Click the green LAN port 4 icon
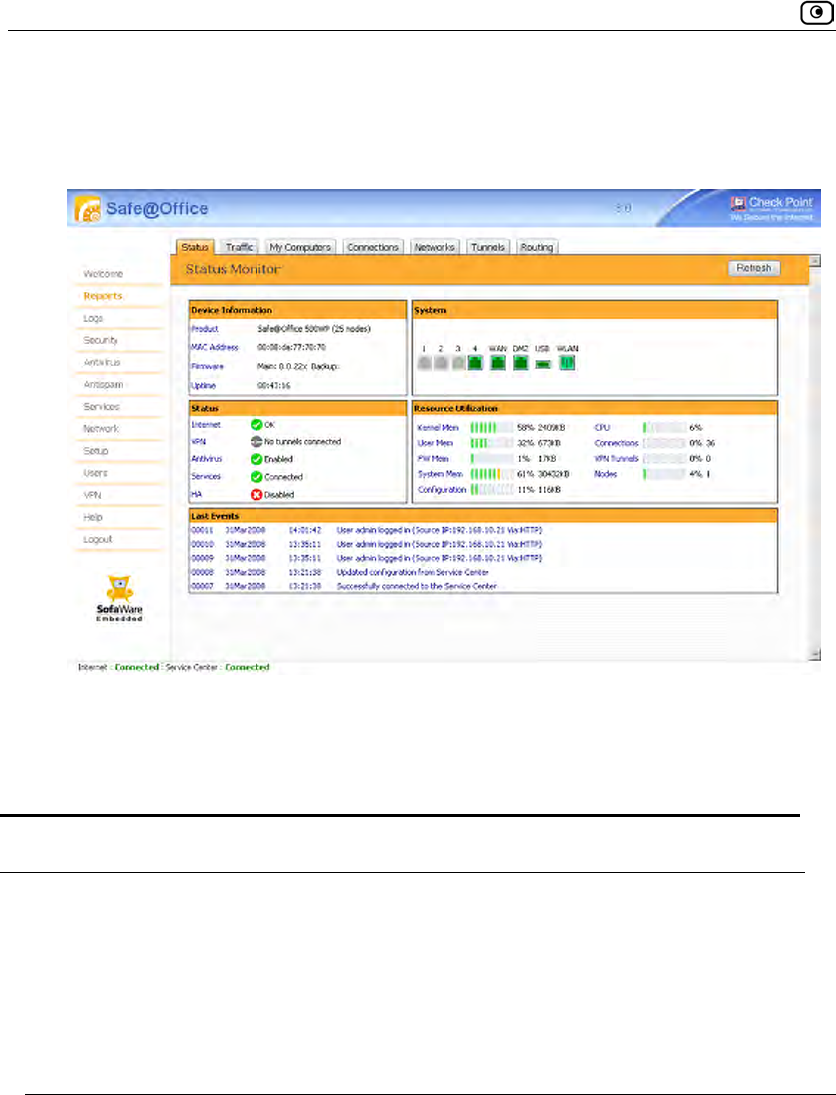The height and width of the screenshot is (1095, 836). (475, 363)
